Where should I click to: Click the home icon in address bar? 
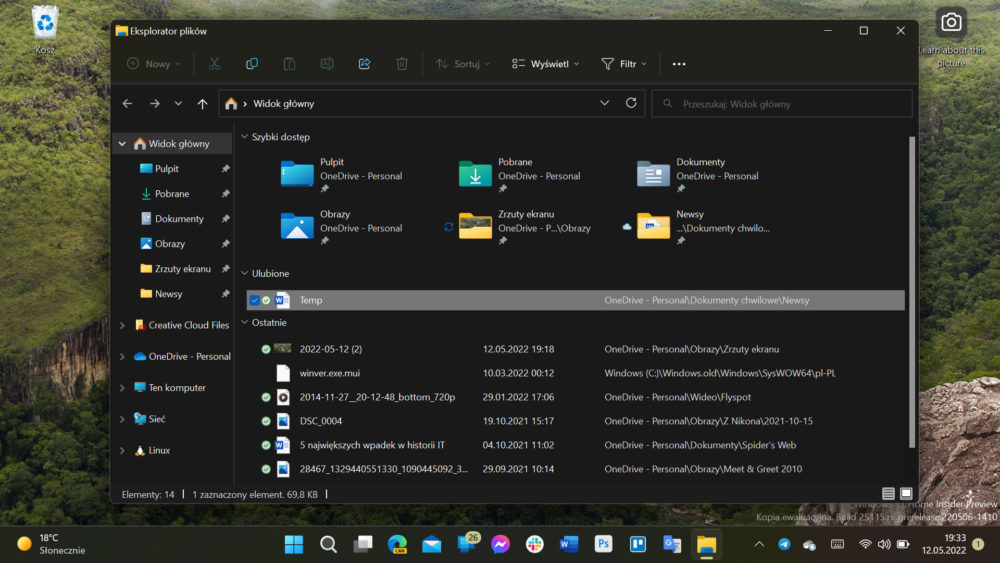coord(231,103)
